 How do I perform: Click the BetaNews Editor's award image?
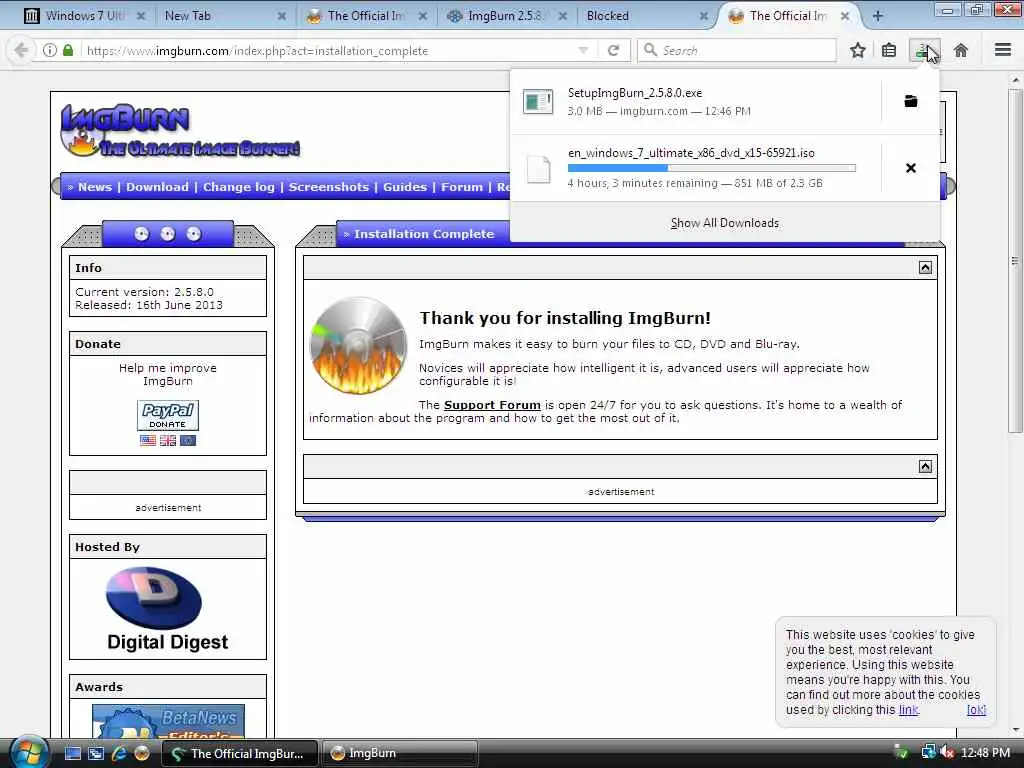168,720
